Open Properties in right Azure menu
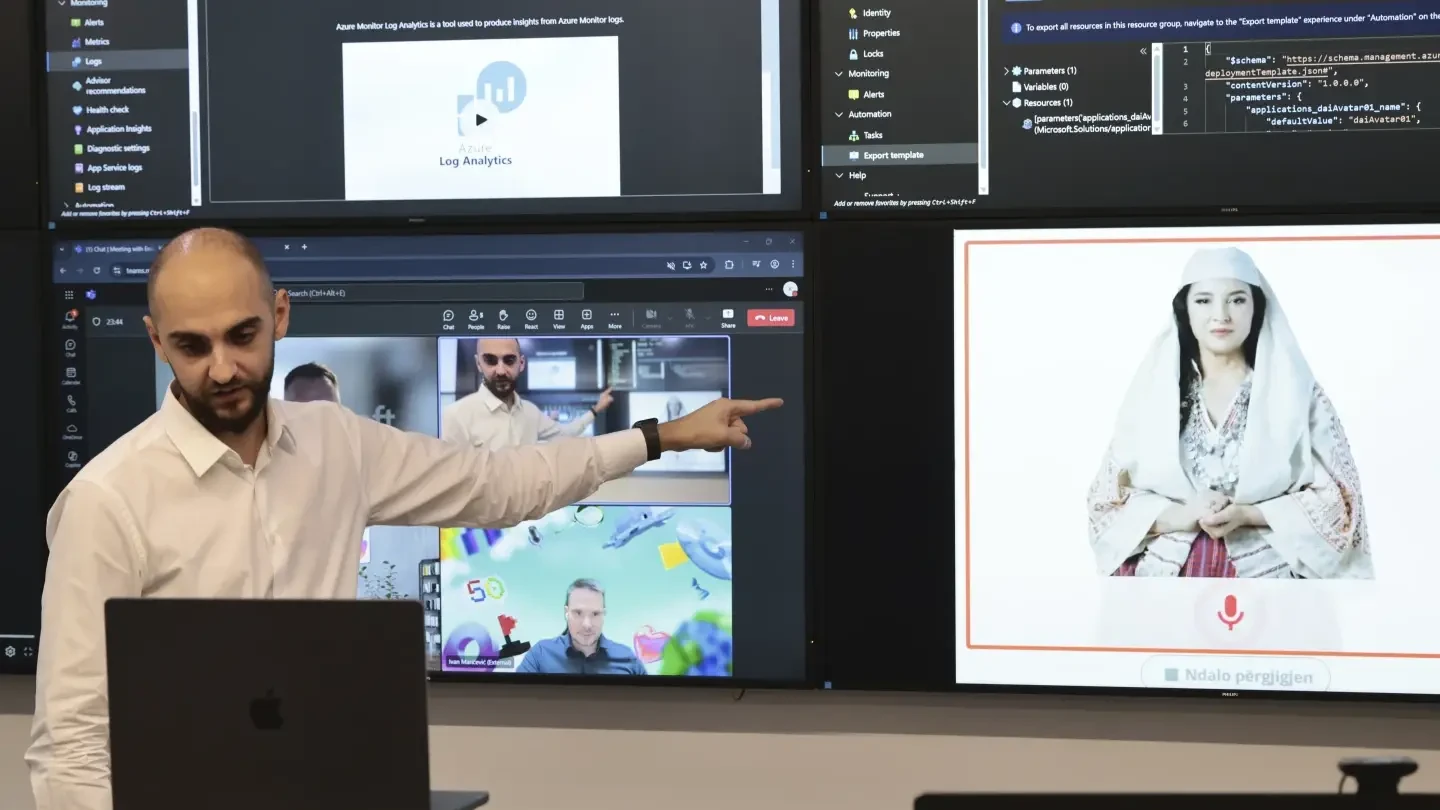The width and height of the screenshot is (1440, 810). tap(874, 33)
